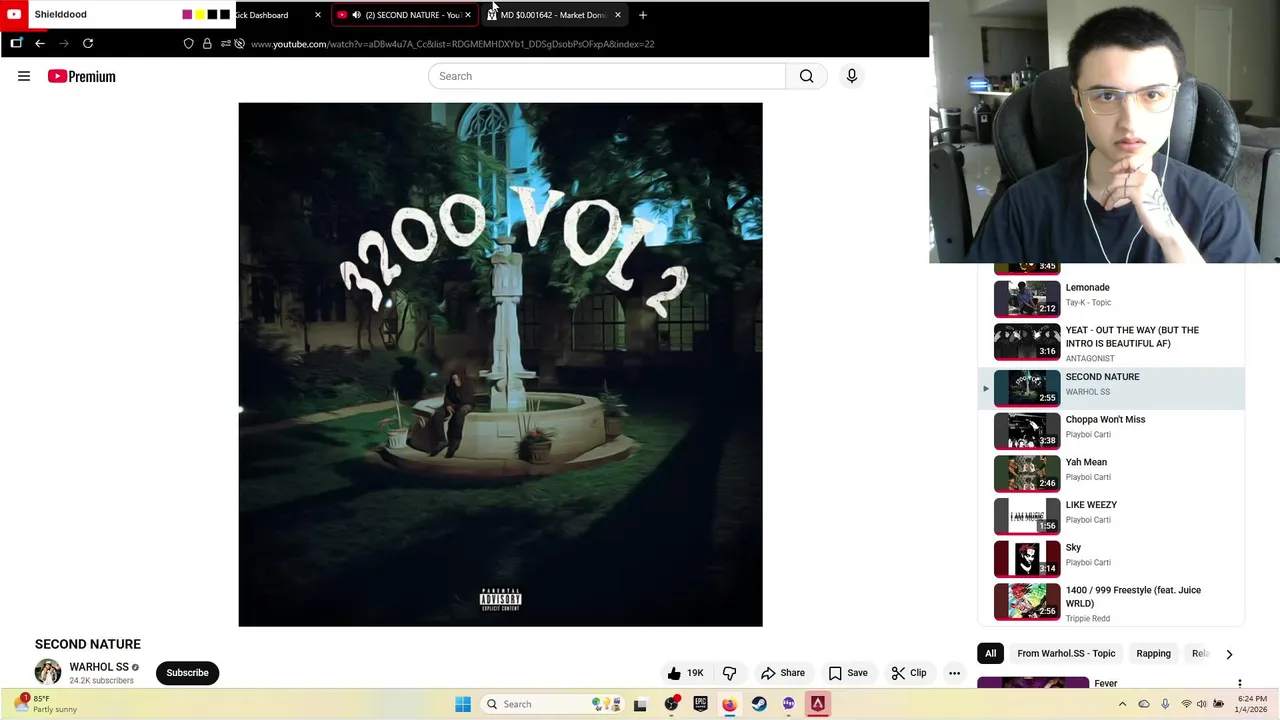Open system volume control in tray
Screen dimensions: 1280x720
pos(1202,704)
